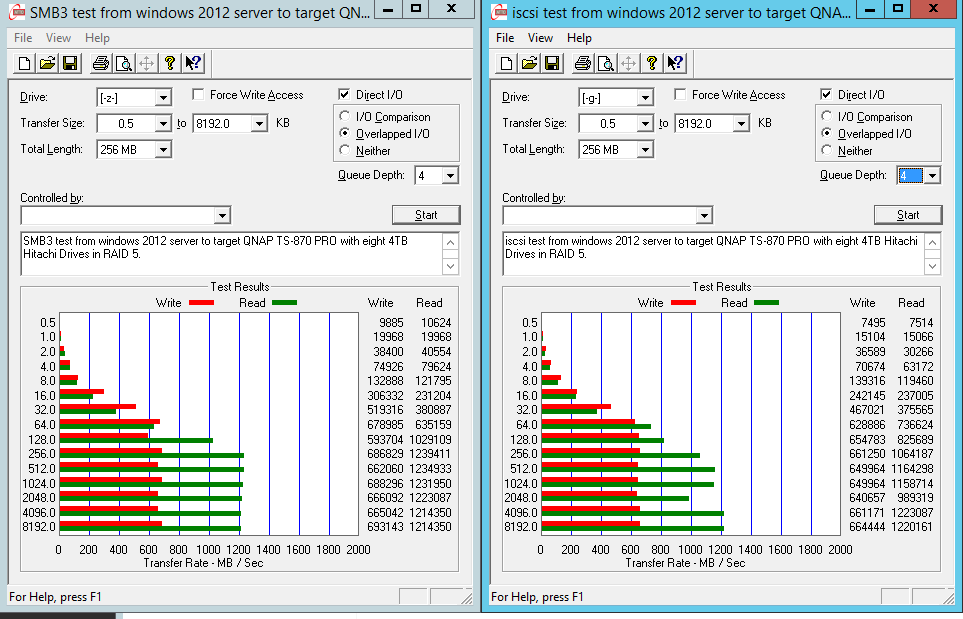The image size is (963, 619).
Task: Click Print Preview icon in iscsi window
Action: (x=605, y=63)
